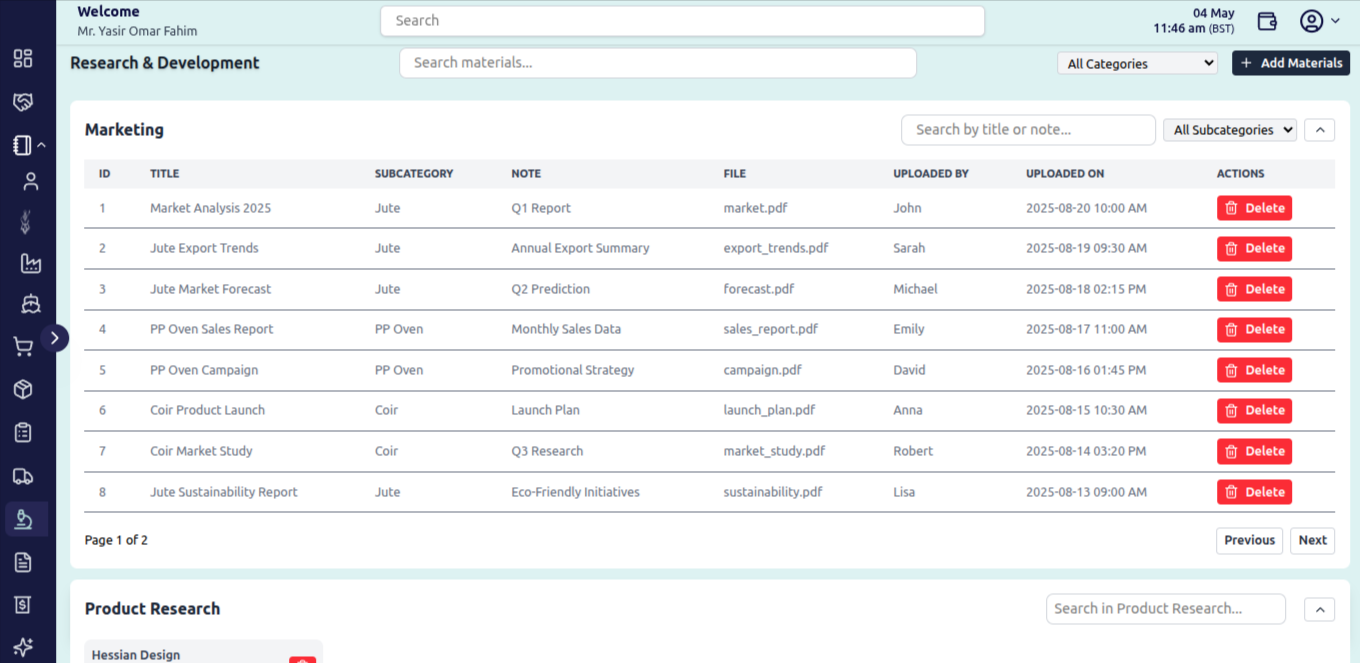Image resolution: width=1360 pixels, height=663 pixels.
Task: Click Add Materials button
Action: (x=1291, y=63)
